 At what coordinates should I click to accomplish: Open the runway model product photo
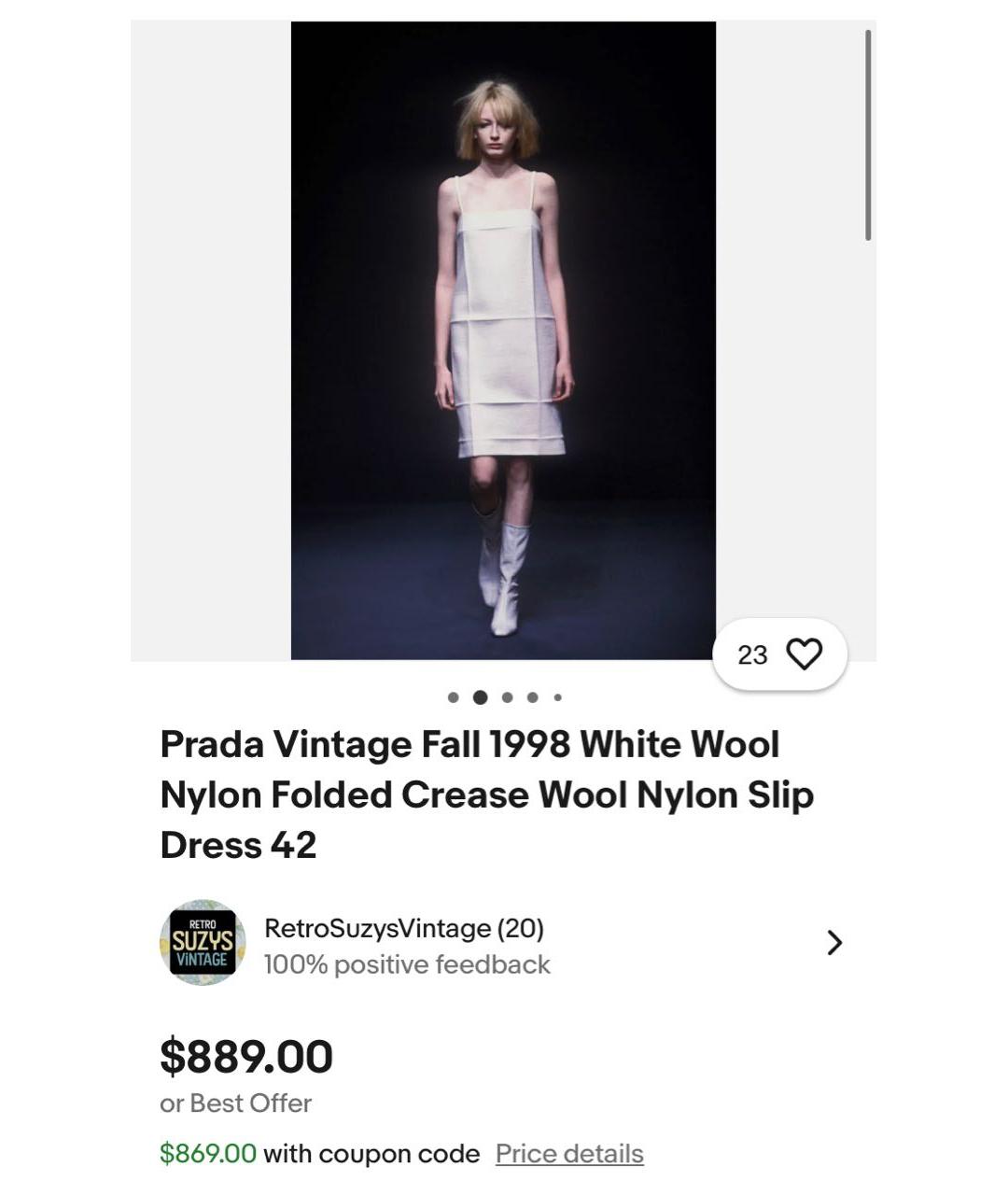pyautogui.click(x=503, y=340)
